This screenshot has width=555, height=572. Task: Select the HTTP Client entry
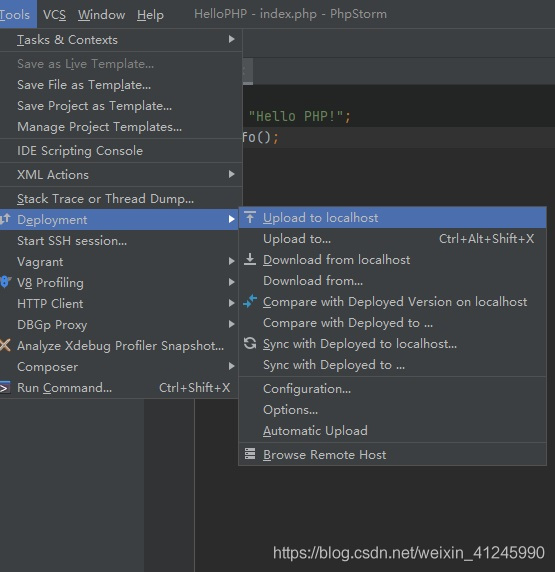pos(119,304)
